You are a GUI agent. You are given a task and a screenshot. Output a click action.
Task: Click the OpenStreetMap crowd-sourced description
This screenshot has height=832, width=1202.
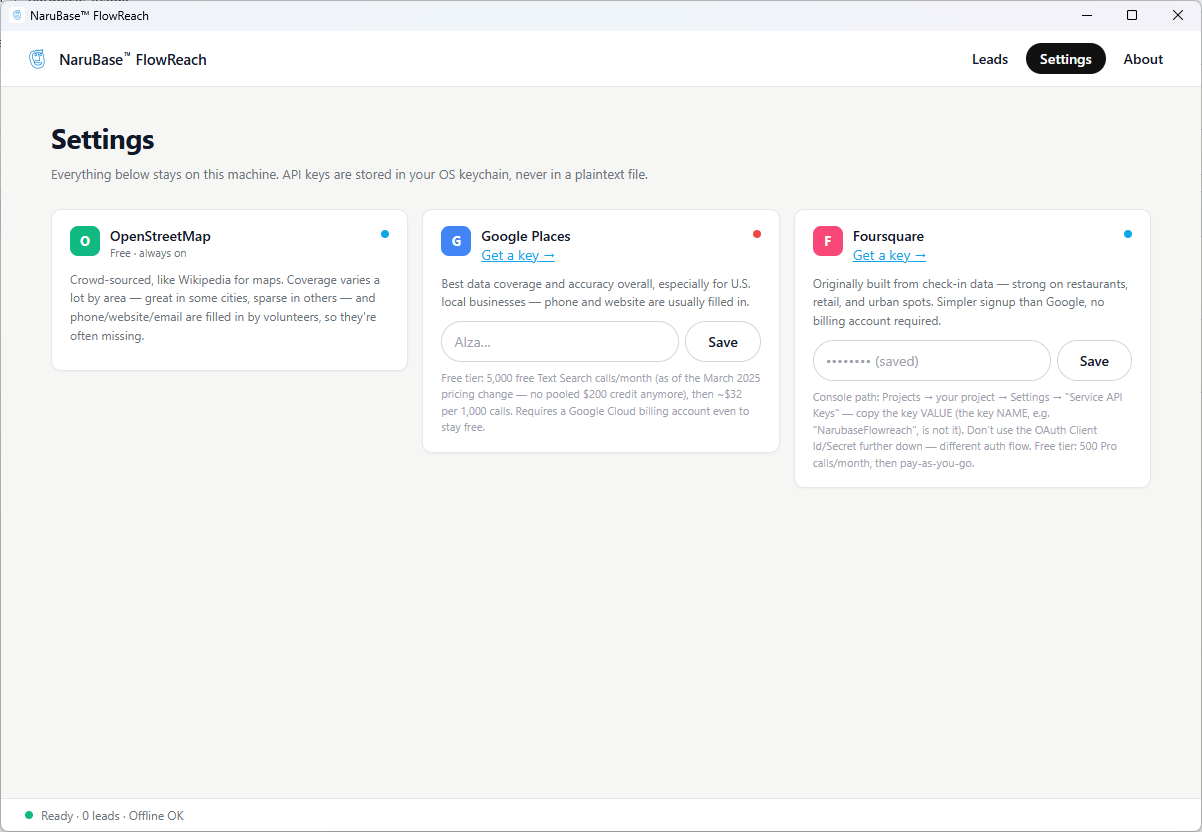225,308
